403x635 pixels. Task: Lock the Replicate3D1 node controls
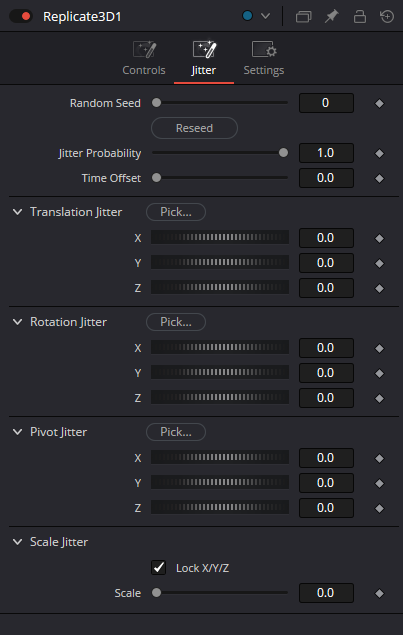tap(360, 17)
